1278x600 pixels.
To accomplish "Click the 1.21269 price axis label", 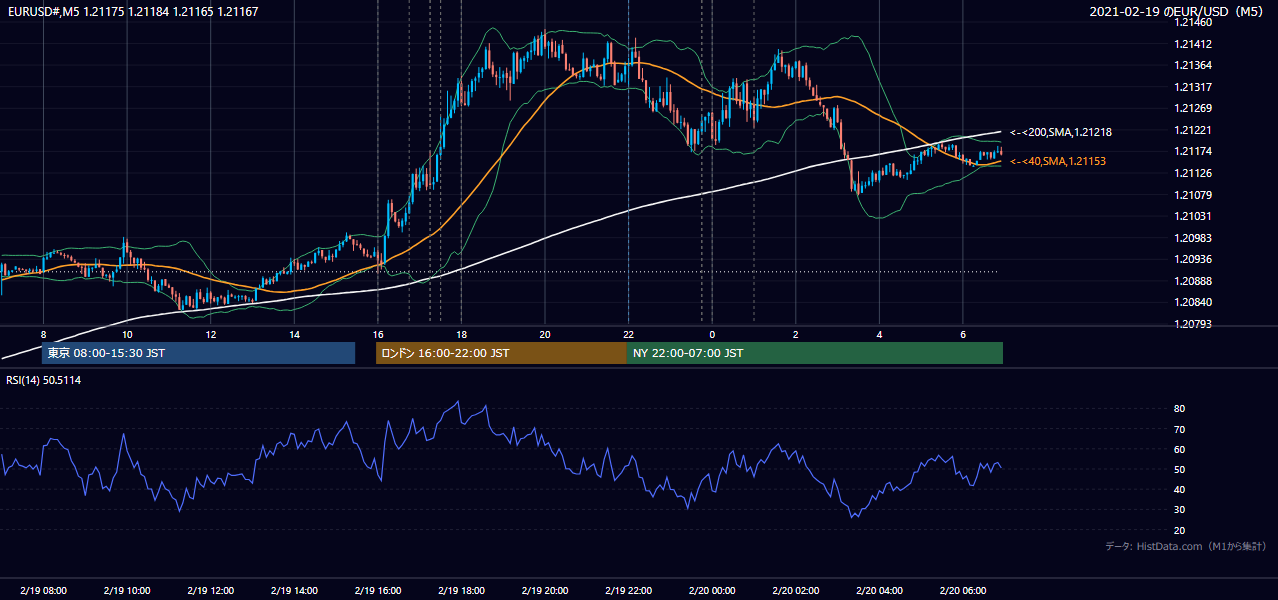I will pos(1194,108).
